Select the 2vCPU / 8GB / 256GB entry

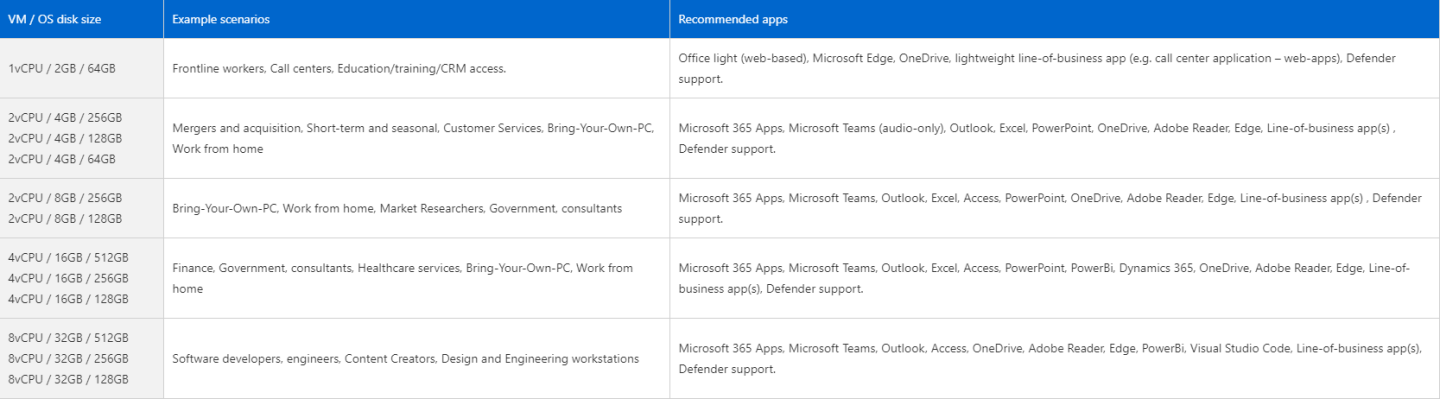point(65,198)
